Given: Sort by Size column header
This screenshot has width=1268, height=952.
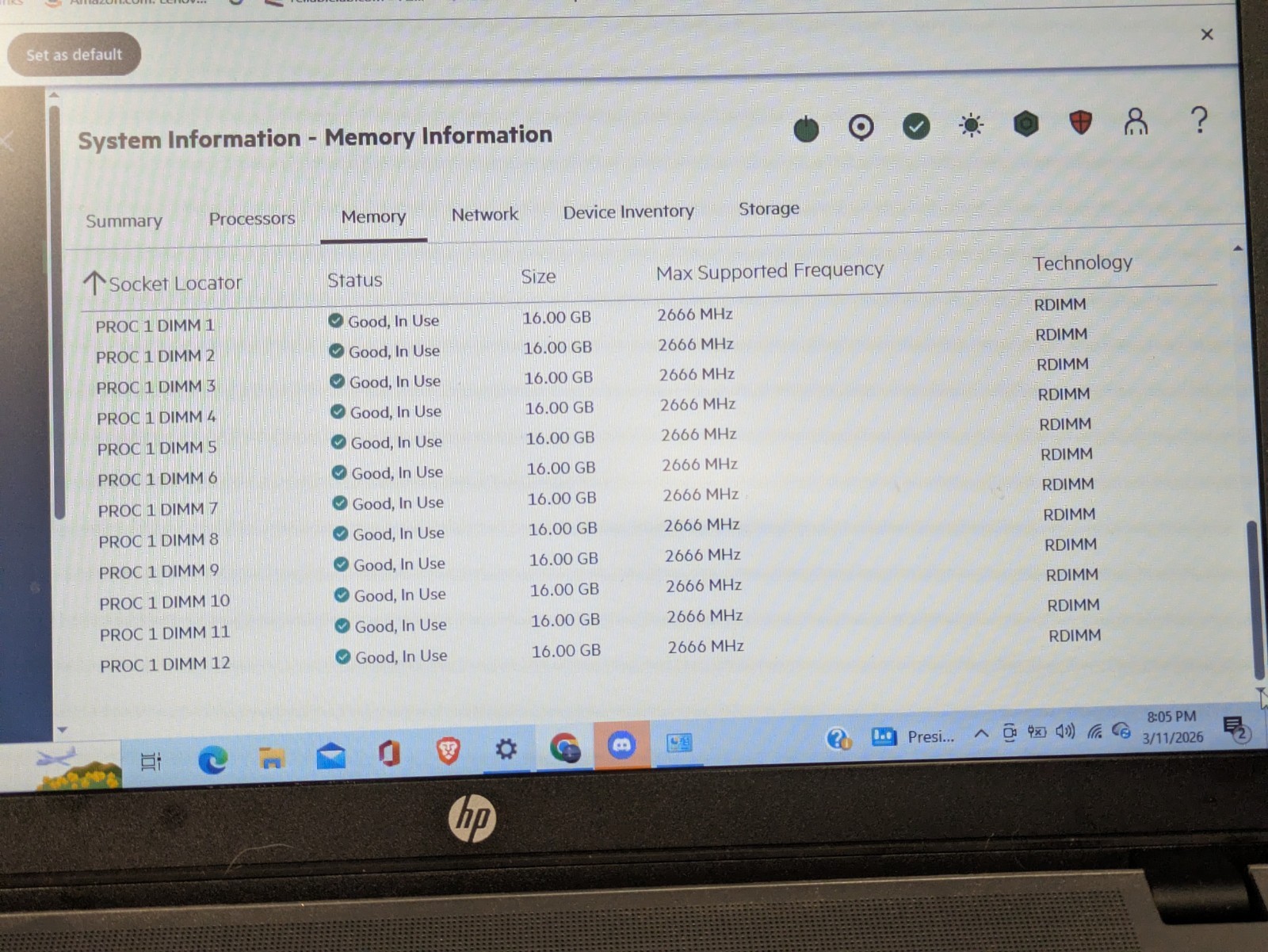Looking at the screenshot, I should click(538, 277).
